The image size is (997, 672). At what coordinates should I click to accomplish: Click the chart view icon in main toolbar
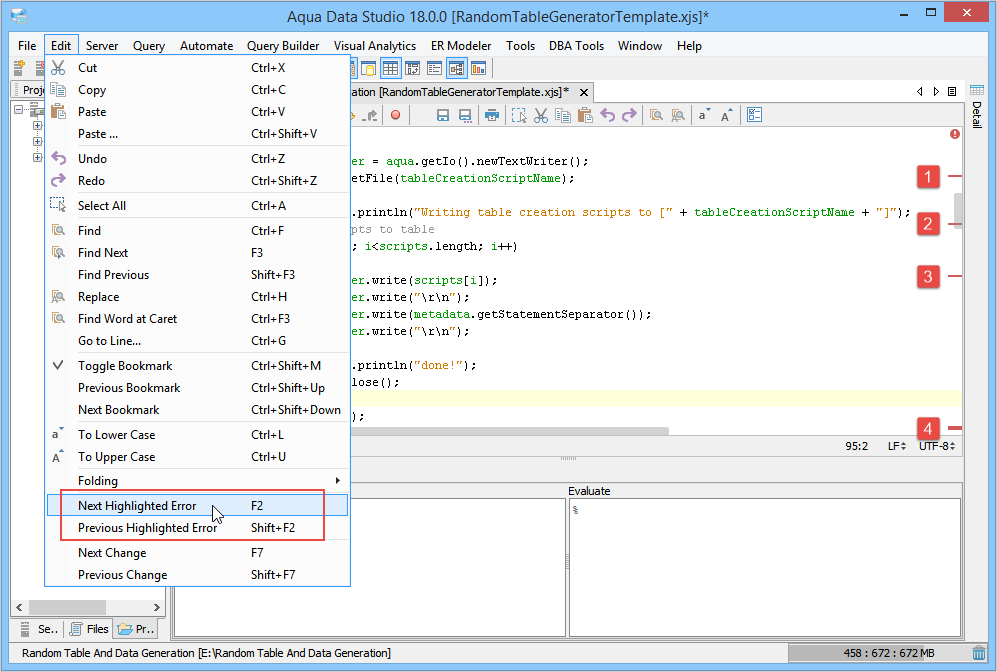point(479,68)
